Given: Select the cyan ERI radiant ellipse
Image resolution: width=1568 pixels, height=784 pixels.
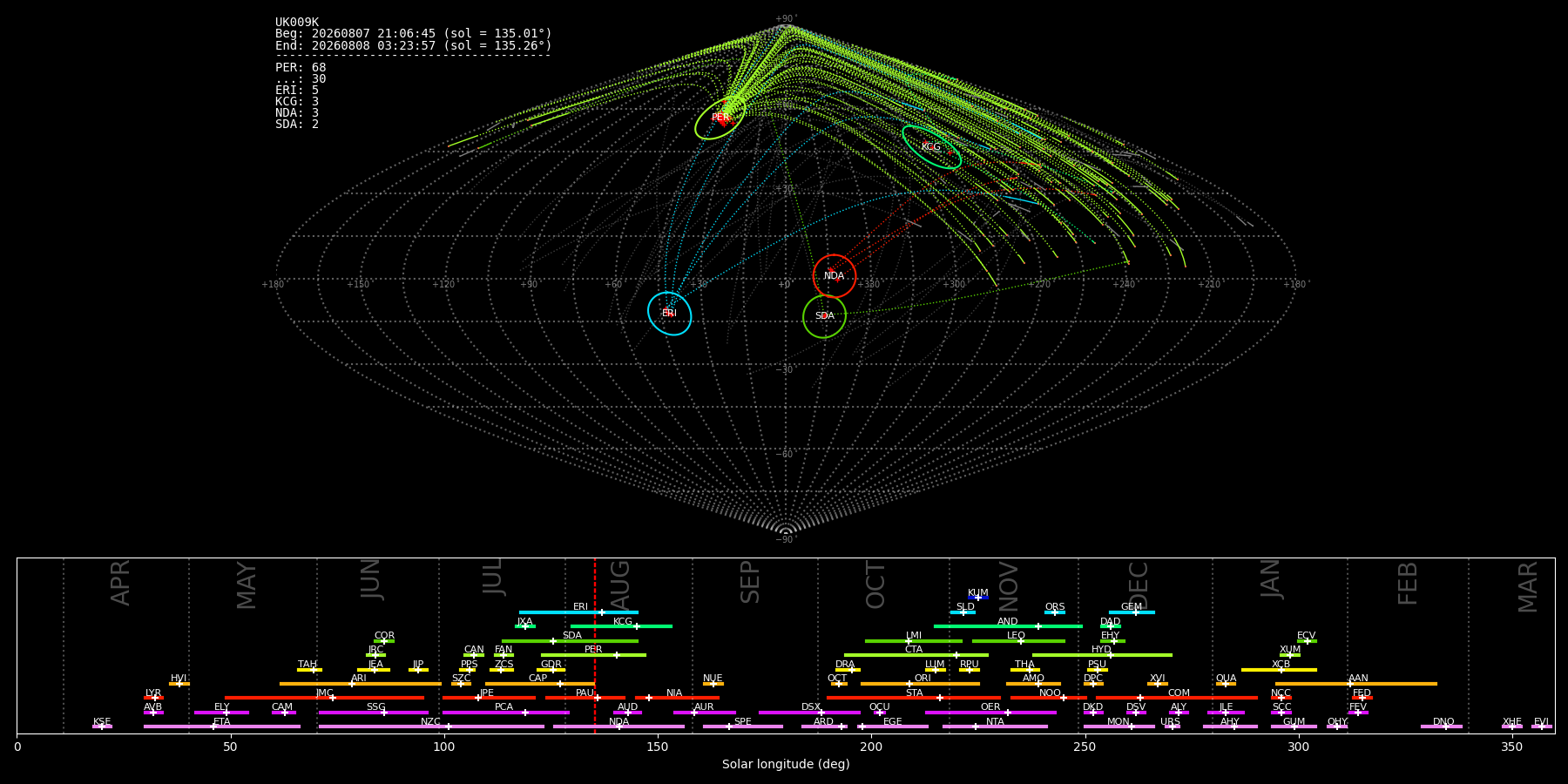Looking at the screenshot, I should pos(669,314).
